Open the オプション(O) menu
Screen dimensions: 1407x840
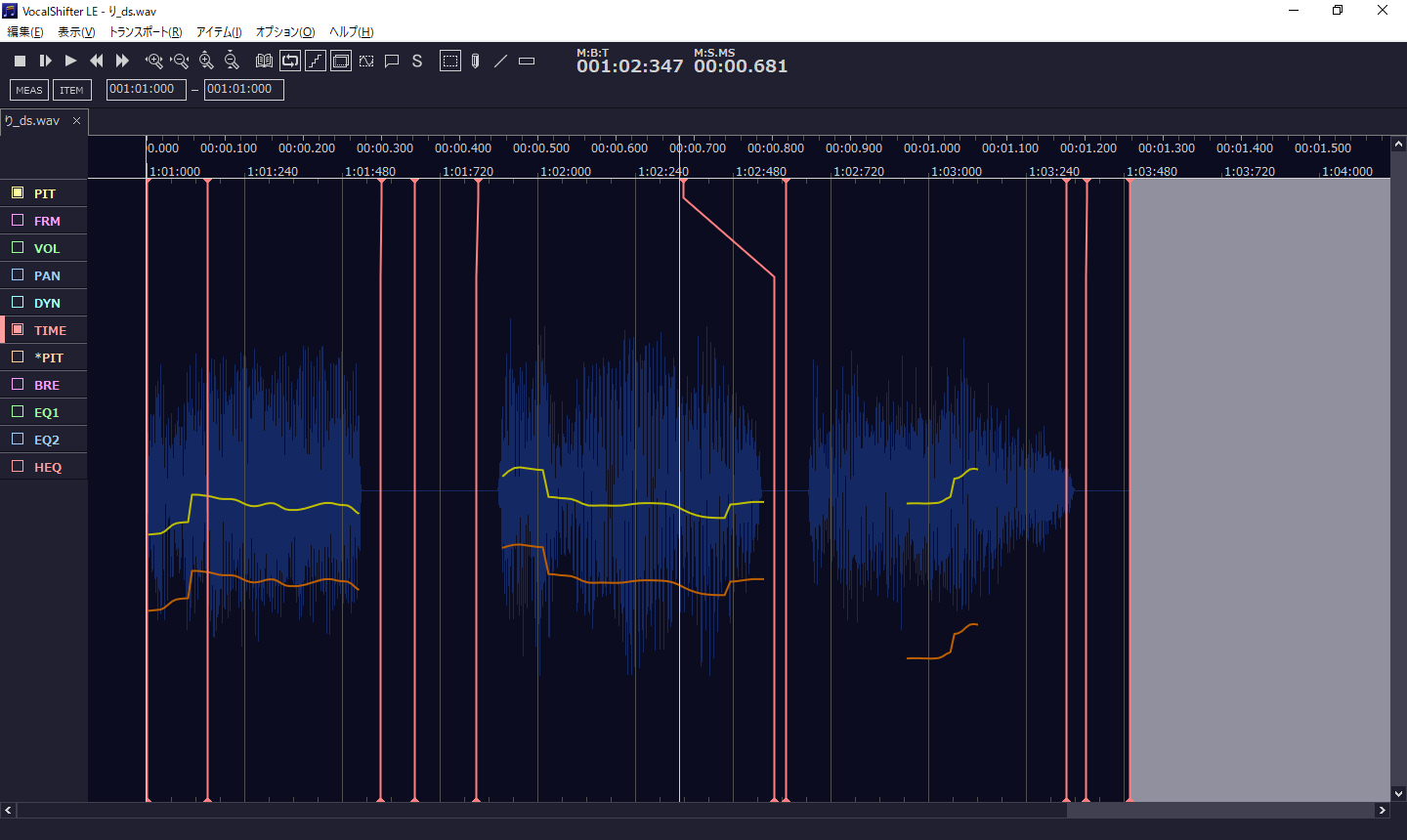point(285,32)
